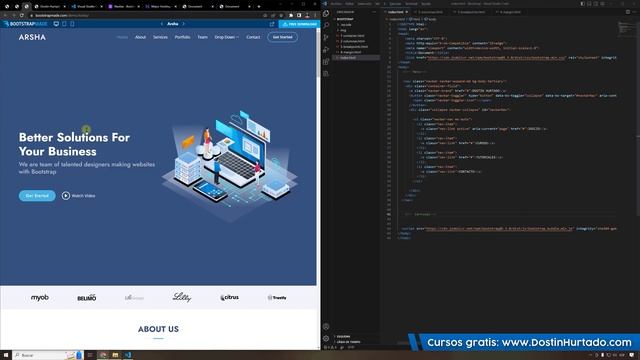Open template in new window icon
Image resolution: width=640 pixels, height=360 pixels.
272,24
